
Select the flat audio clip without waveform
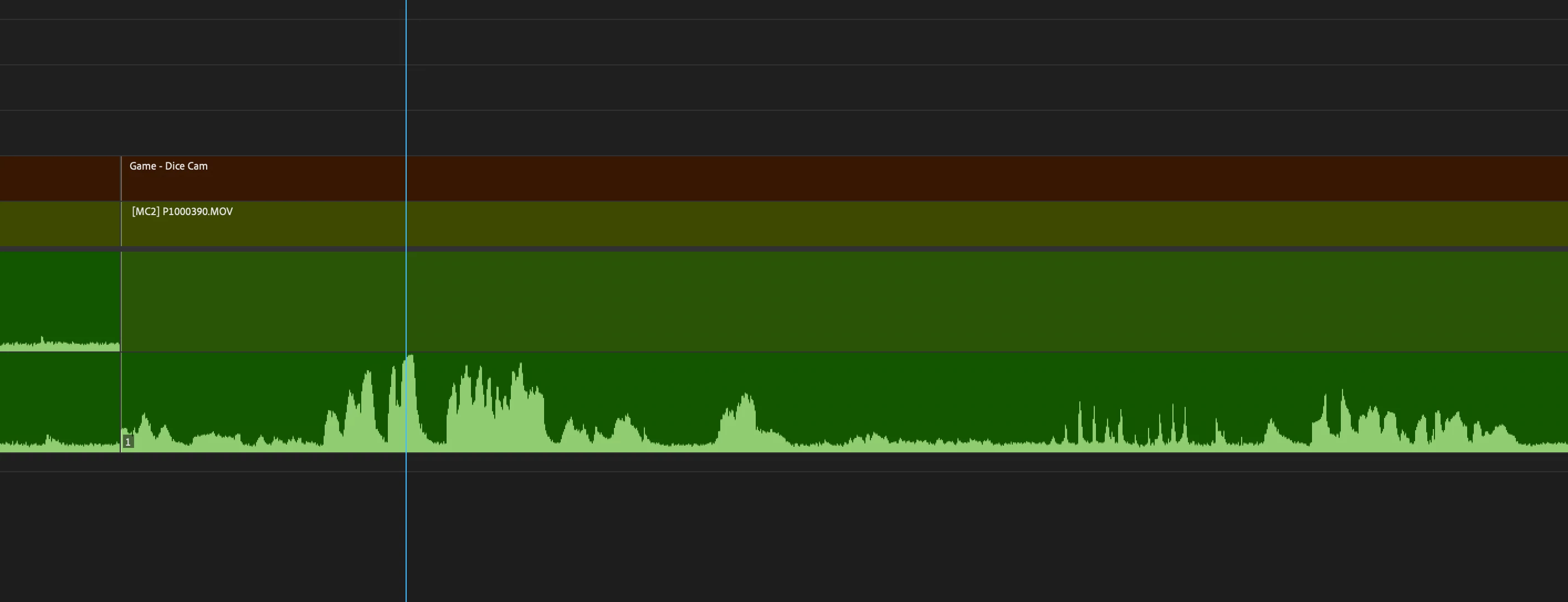pos(844,302)
